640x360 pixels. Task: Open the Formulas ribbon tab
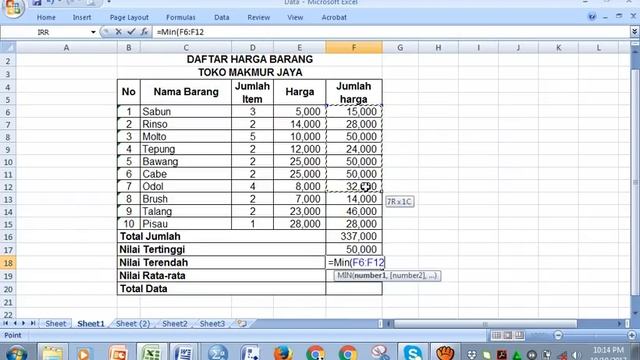(181, 18)
